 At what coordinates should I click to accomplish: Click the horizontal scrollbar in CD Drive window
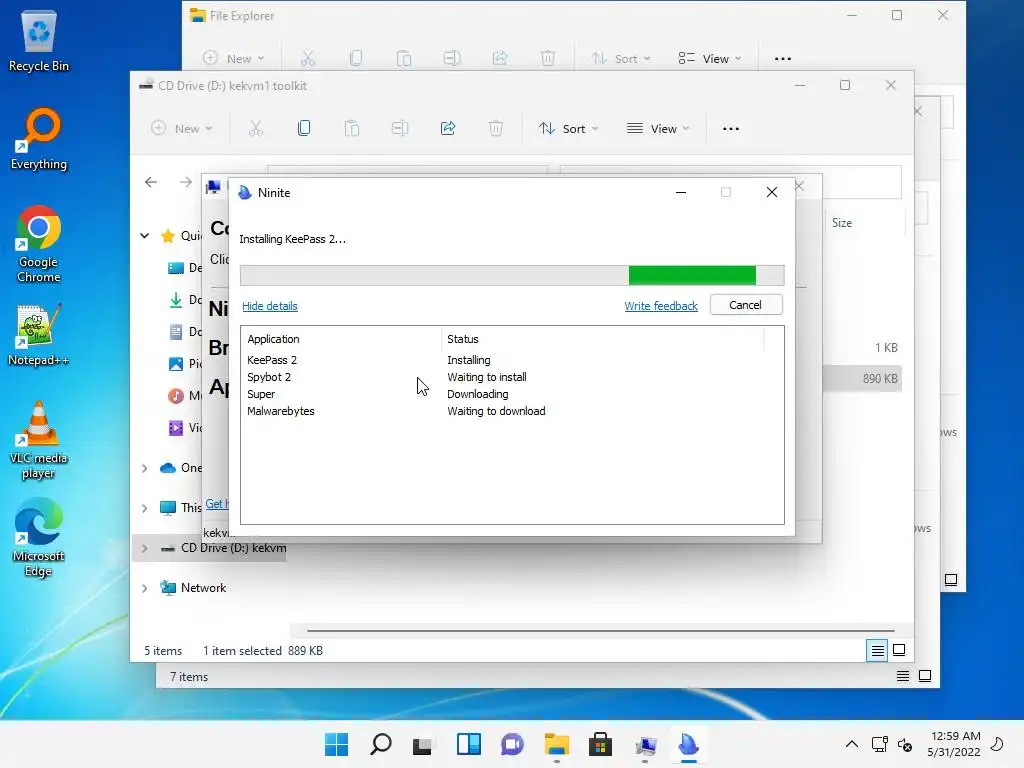pos(600,631)
